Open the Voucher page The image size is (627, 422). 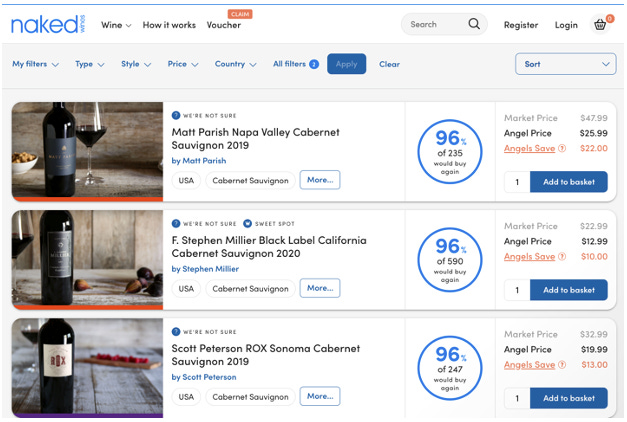pyautogui.click(x=224, y=25)
